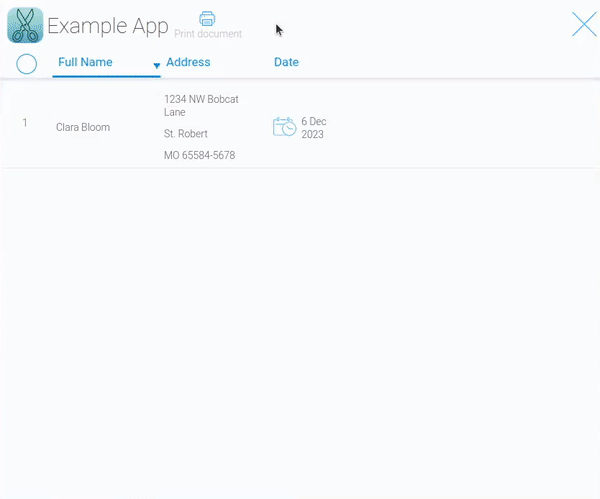Open the 6 Dec 2023 date value
Screen dimensions: 600x499
coord(314,127)
